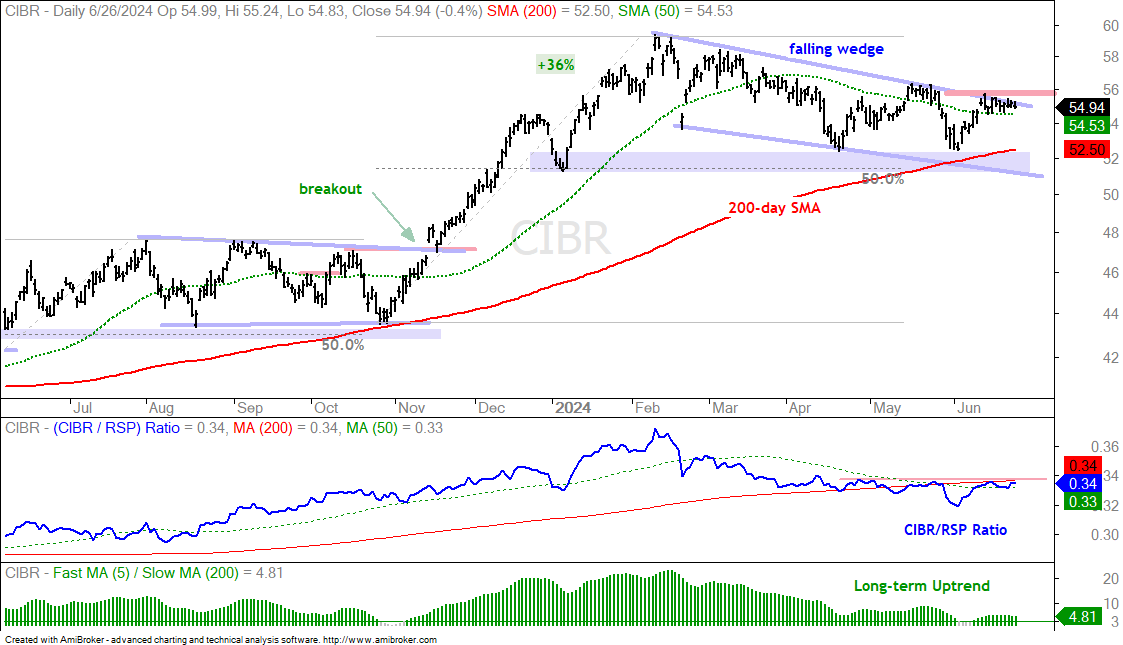Click the 'Feb' month label on time axis
The image size is (1123, 645).
(x=647, y=408)
